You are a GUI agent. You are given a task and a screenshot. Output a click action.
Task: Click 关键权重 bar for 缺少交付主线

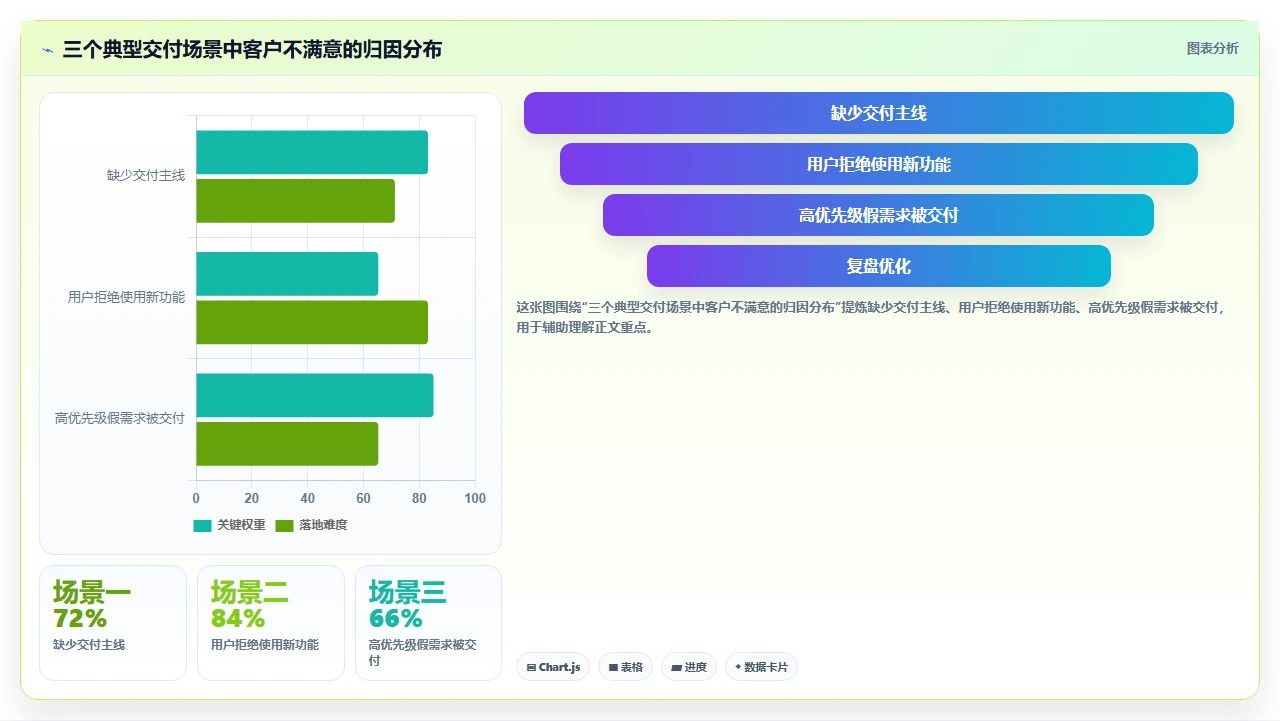tap(312, 152)
